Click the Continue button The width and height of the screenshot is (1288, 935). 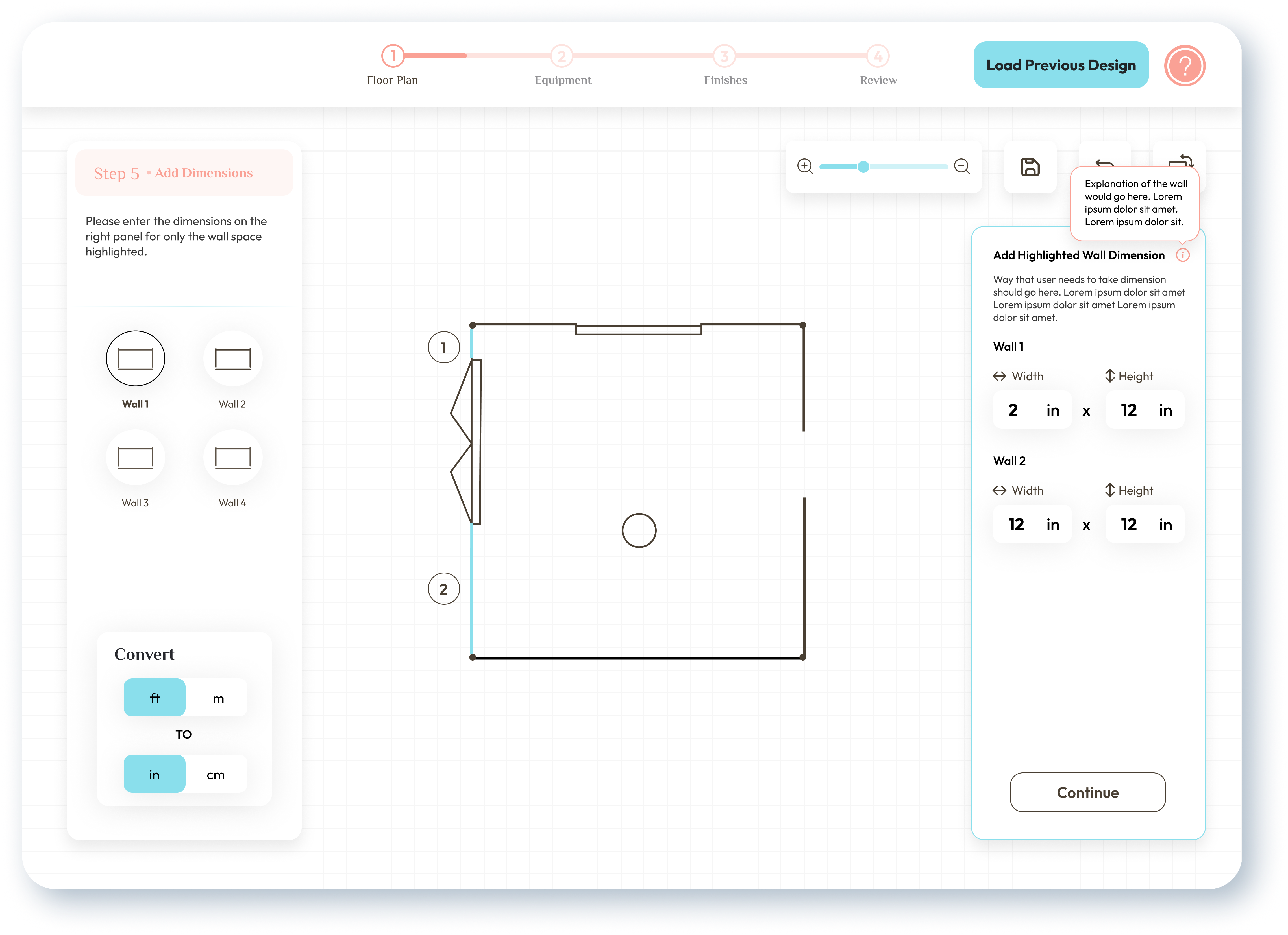(1087, 792)
